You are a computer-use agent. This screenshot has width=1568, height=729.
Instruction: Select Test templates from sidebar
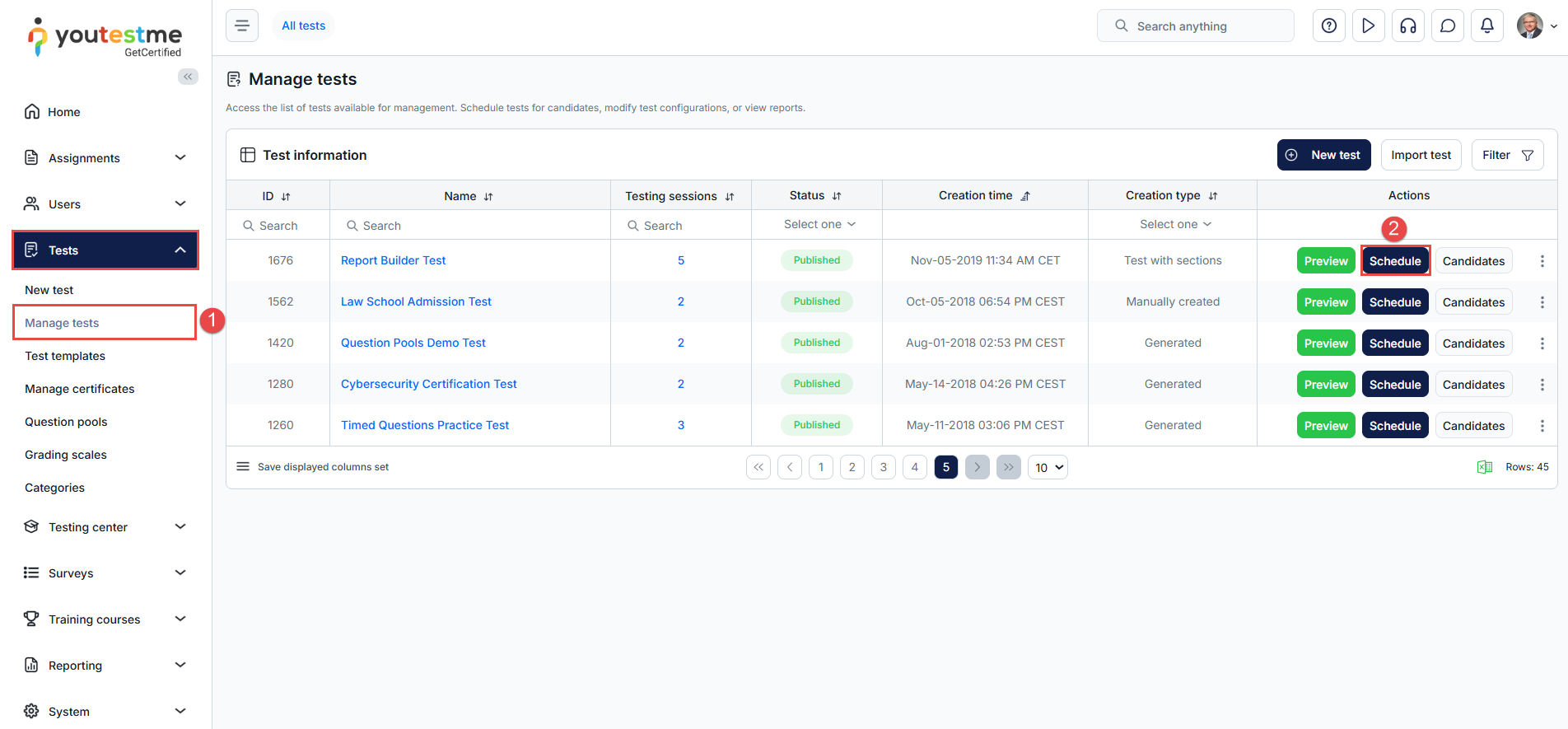pos(65,356)
